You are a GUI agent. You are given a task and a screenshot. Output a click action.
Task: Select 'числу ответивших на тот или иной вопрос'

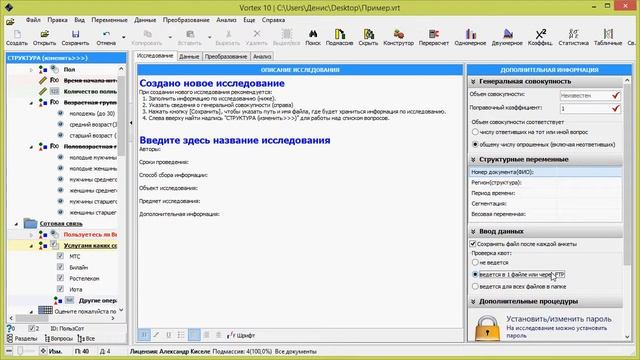(475, 132)
